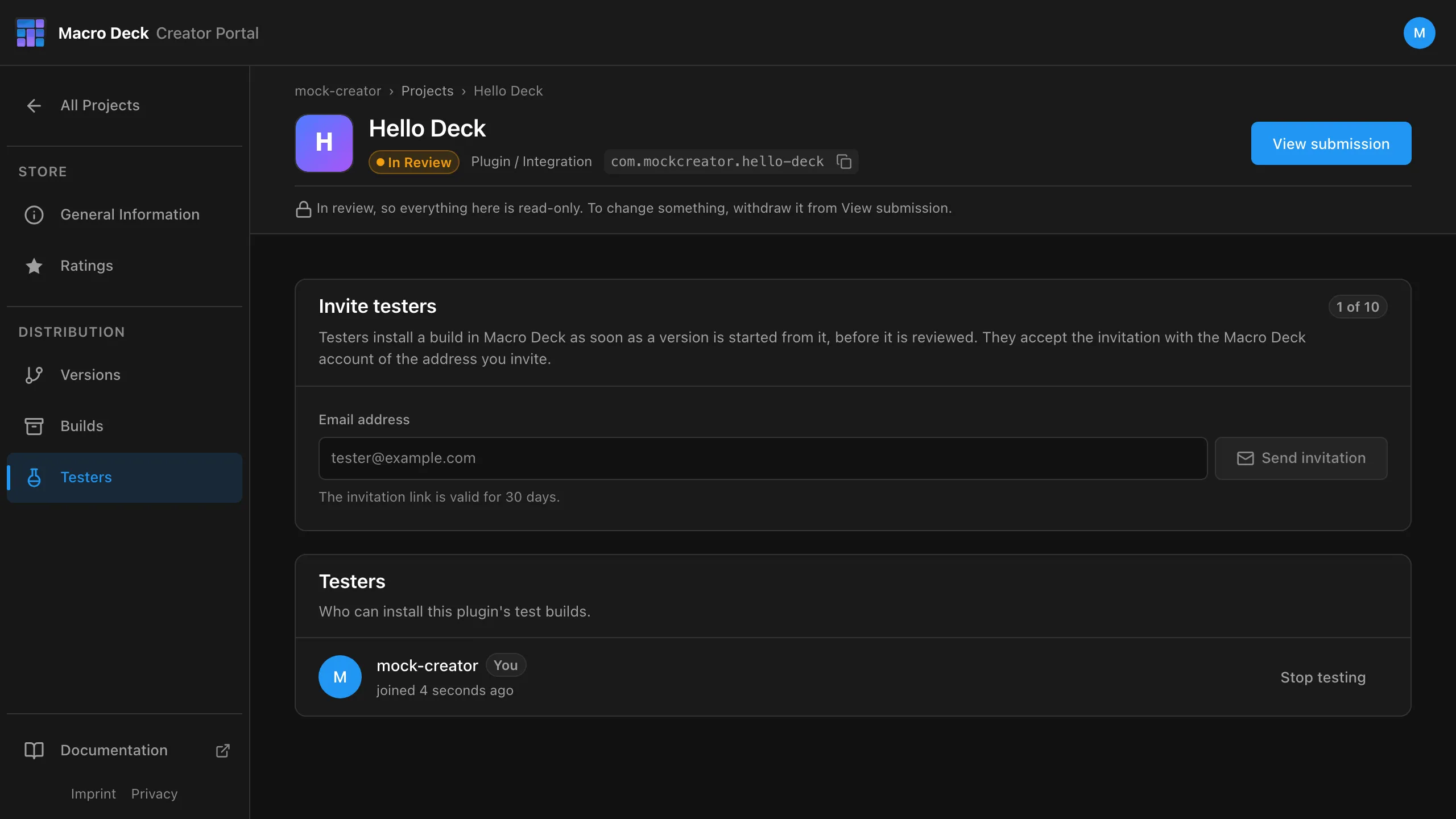Open the Ratings section
1456x819 pixels.
point(125,266)
